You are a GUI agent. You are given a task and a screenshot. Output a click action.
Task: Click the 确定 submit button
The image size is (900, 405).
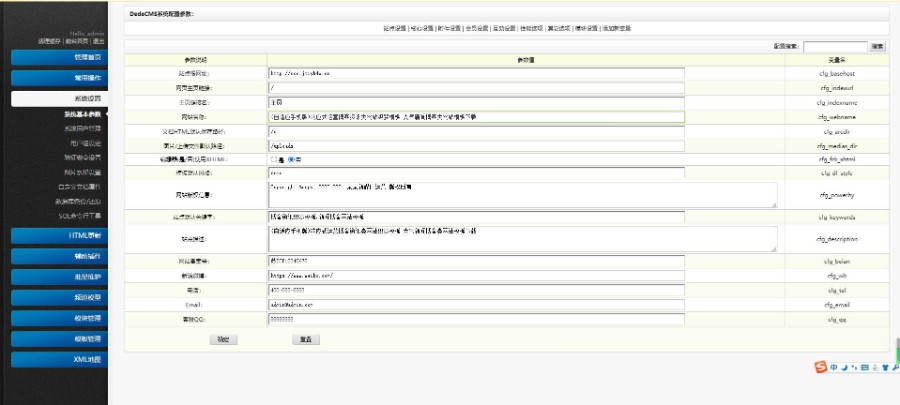(x=223, y=340)
